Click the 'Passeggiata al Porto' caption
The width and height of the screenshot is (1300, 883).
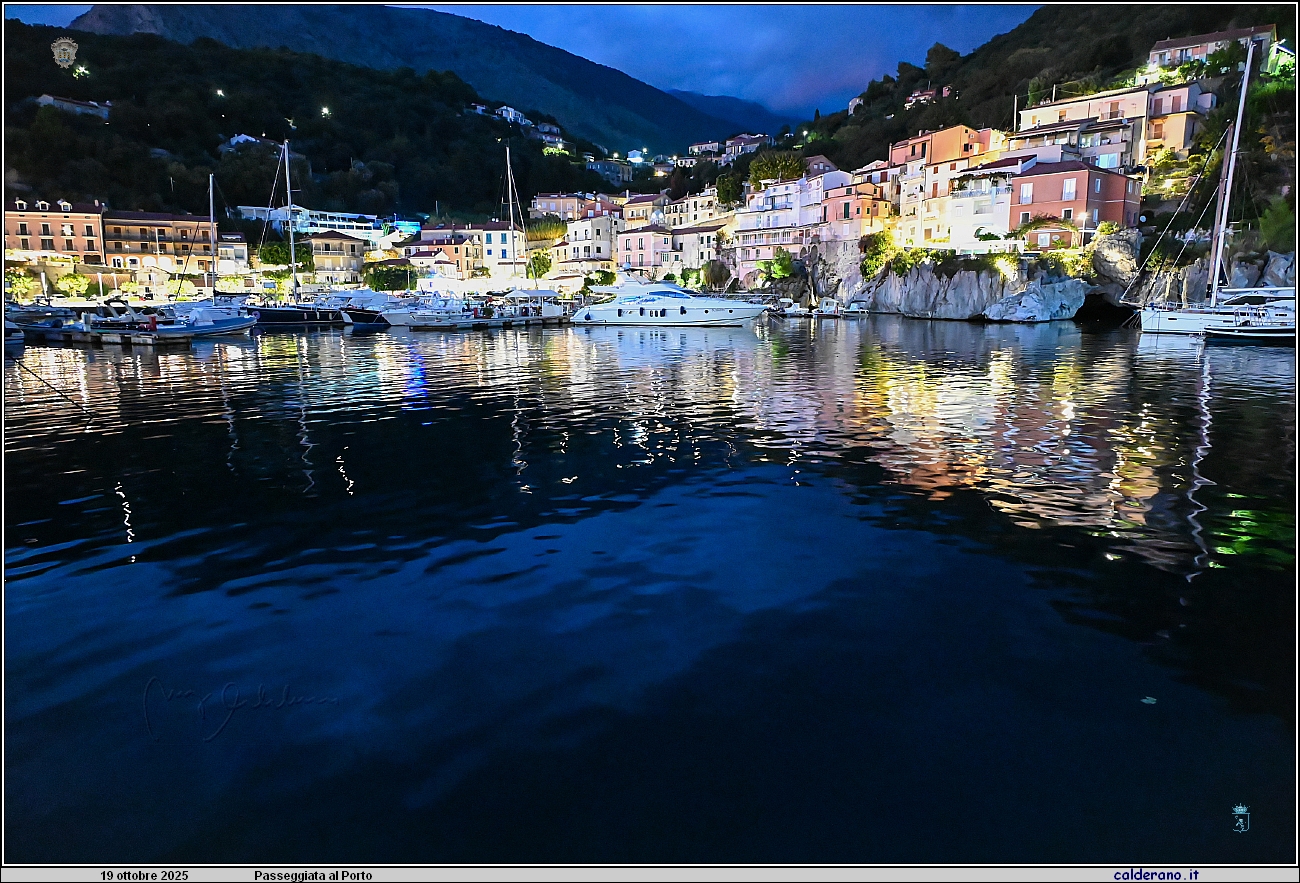[x=312, y=876]
